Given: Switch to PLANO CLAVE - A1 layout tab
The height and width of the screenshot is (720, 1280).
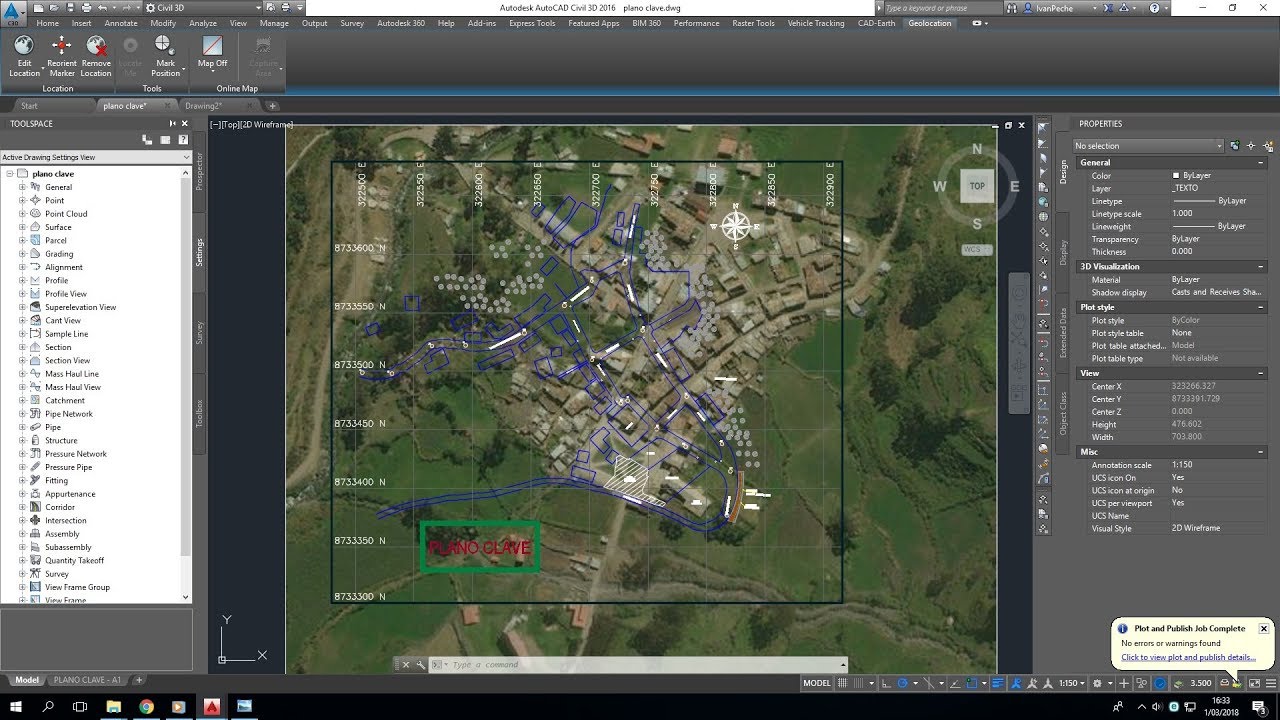Looking at the screenshot, I should [x=87, y=680].
